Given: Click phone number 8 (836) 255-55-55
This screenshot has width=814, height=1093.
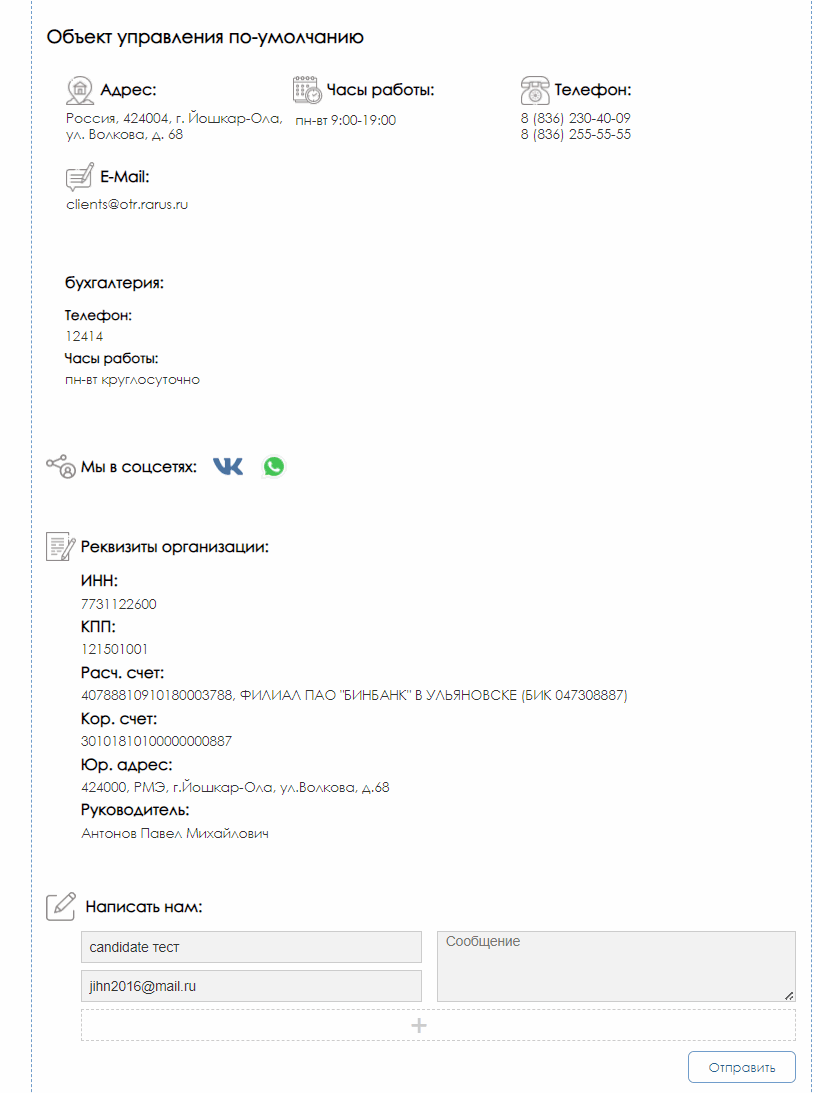Looking at the screenshot, I should tap(576, 135).
